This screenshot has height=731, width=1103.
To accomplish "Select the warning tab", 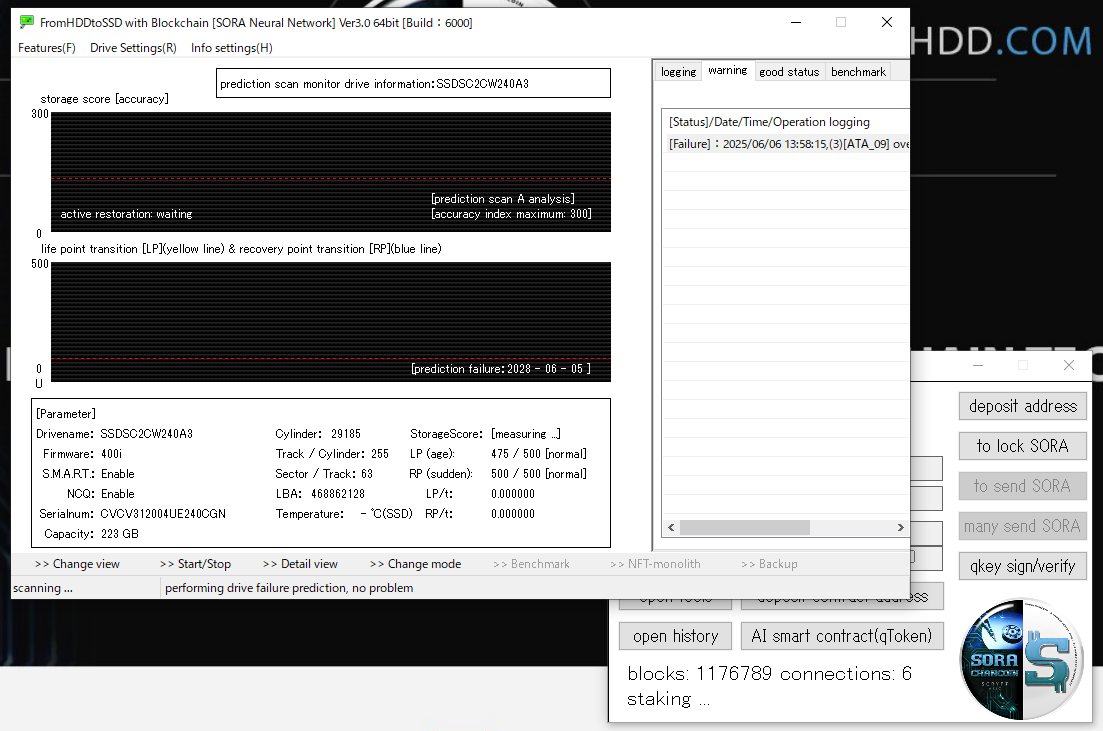I will coord(727,70).
